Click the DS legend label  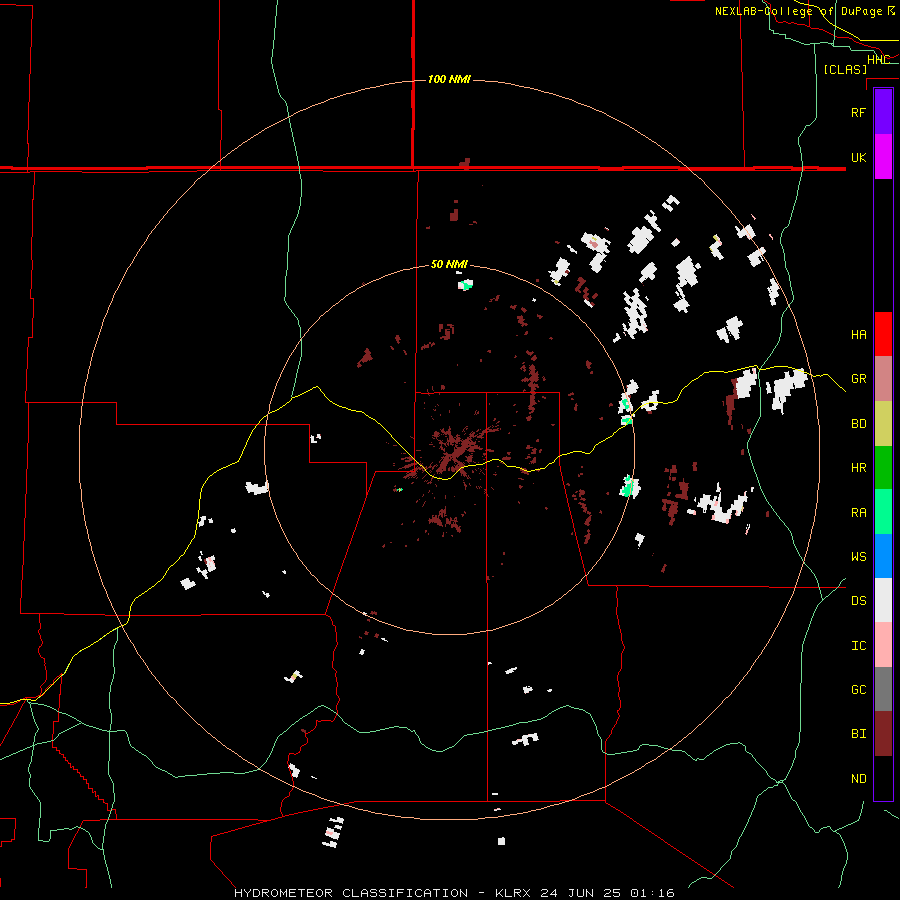point(859,601)
